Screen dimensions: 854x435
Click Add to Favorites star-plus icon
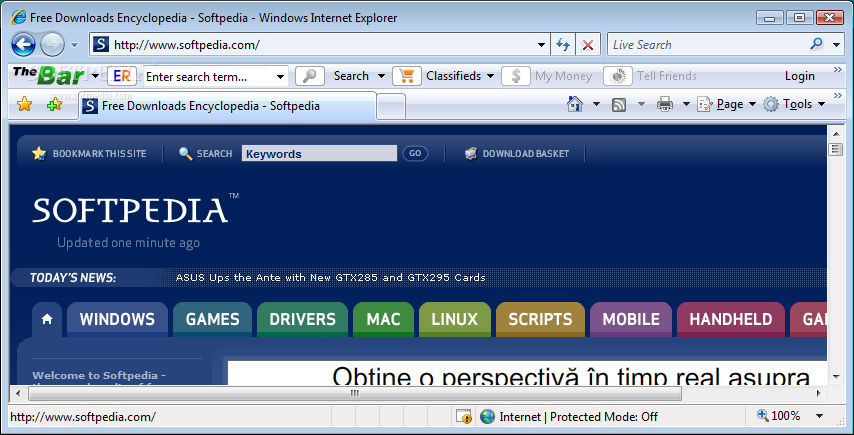click(54, 104)
